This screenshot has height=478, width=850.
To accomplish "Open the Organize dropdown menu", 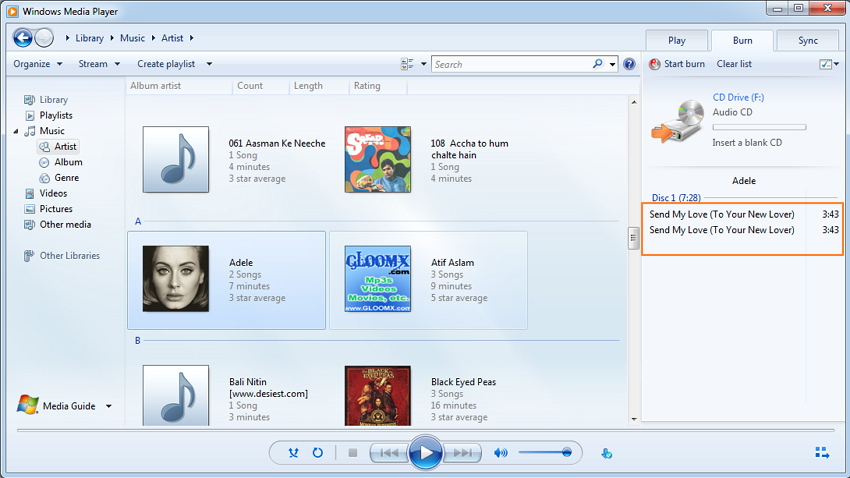I will [37, 64].
